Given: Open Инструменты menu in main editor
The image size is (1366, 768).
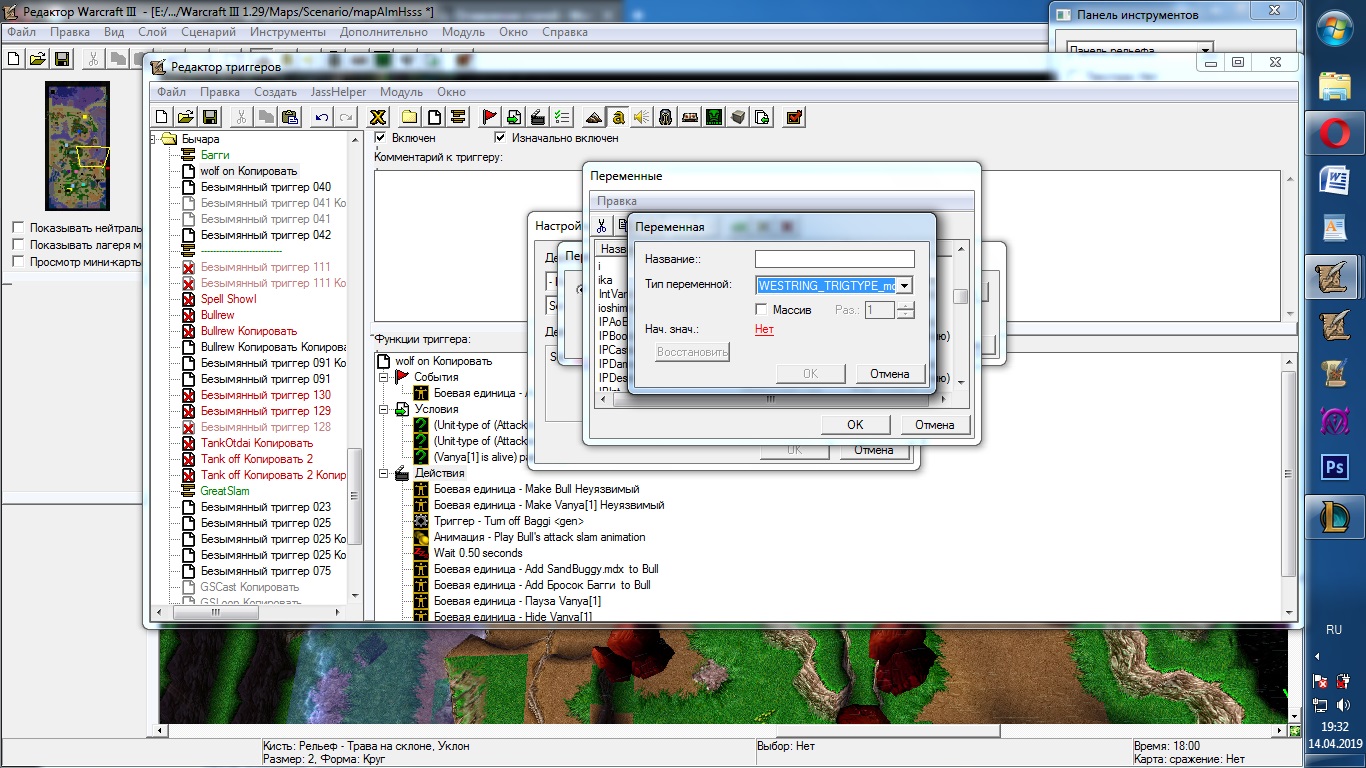Looking at the screenshot, I should (x=288, y=32).
